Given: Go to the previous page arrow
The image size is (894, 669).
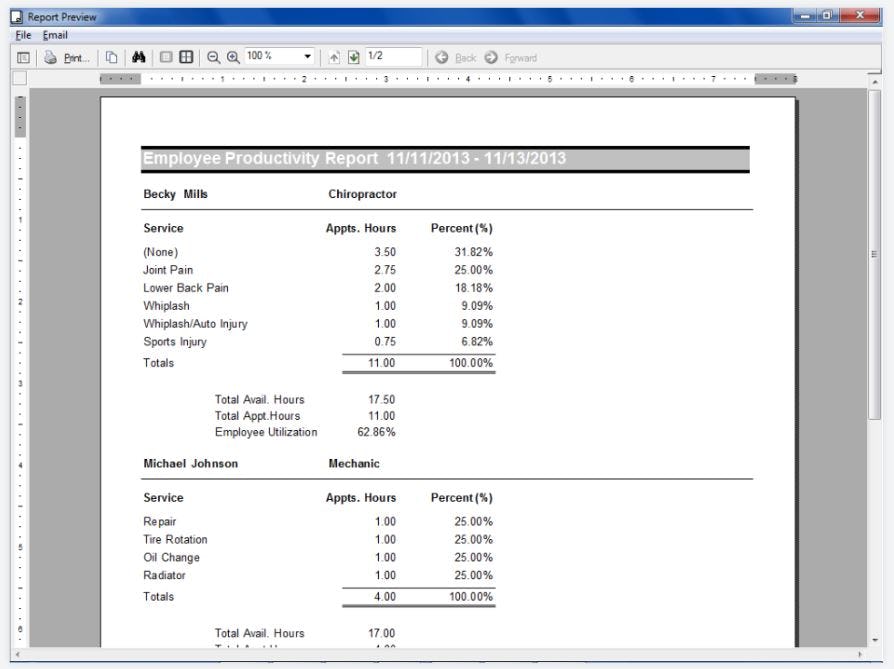Looking at the screenshot, I should tap(334, 58).
